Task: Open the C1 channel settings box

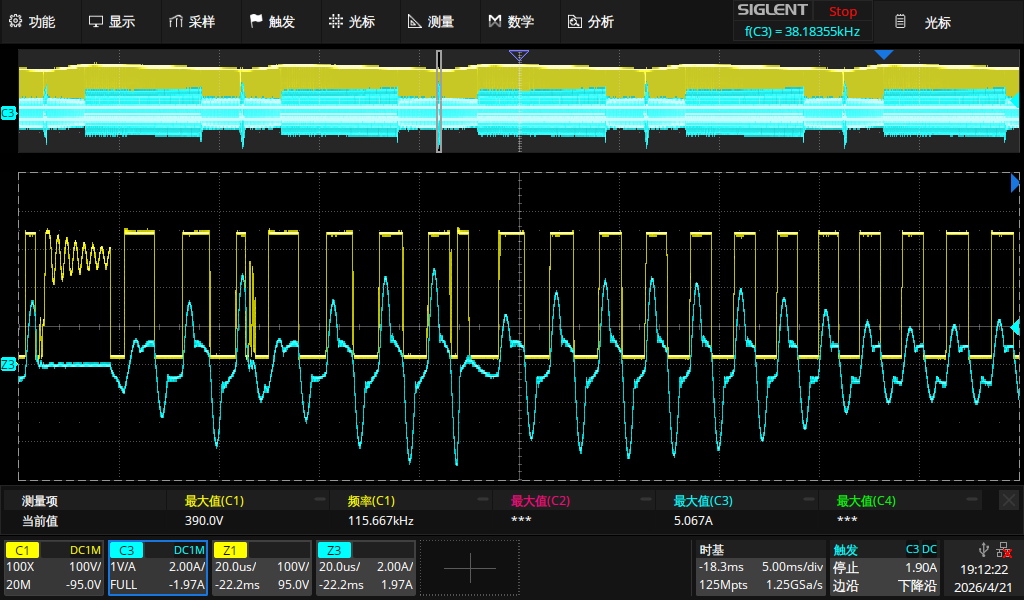Action: (54, 567)
